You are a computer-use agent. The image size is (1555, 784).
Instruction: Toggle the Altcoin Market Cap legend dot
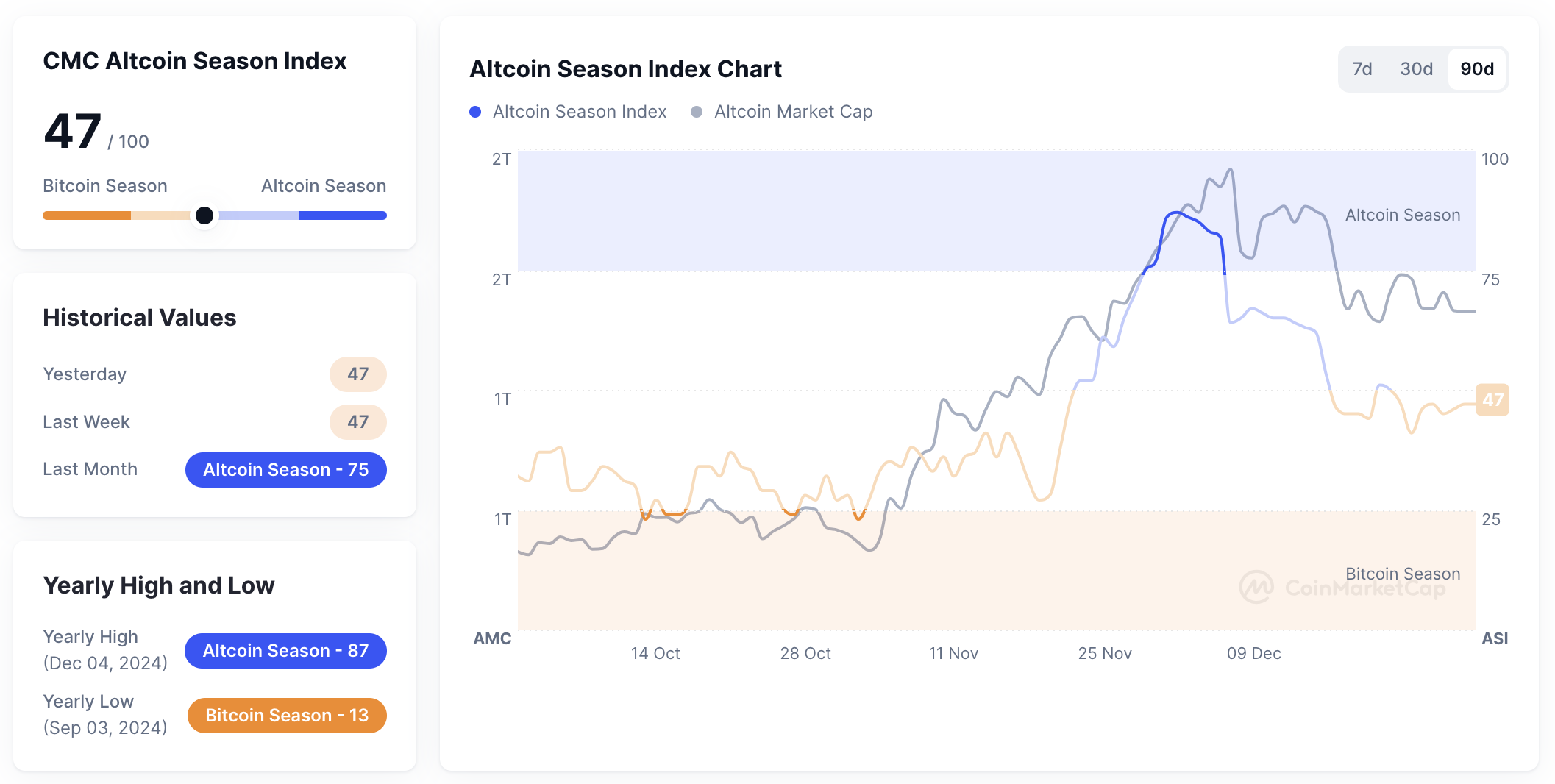point(697,112)
